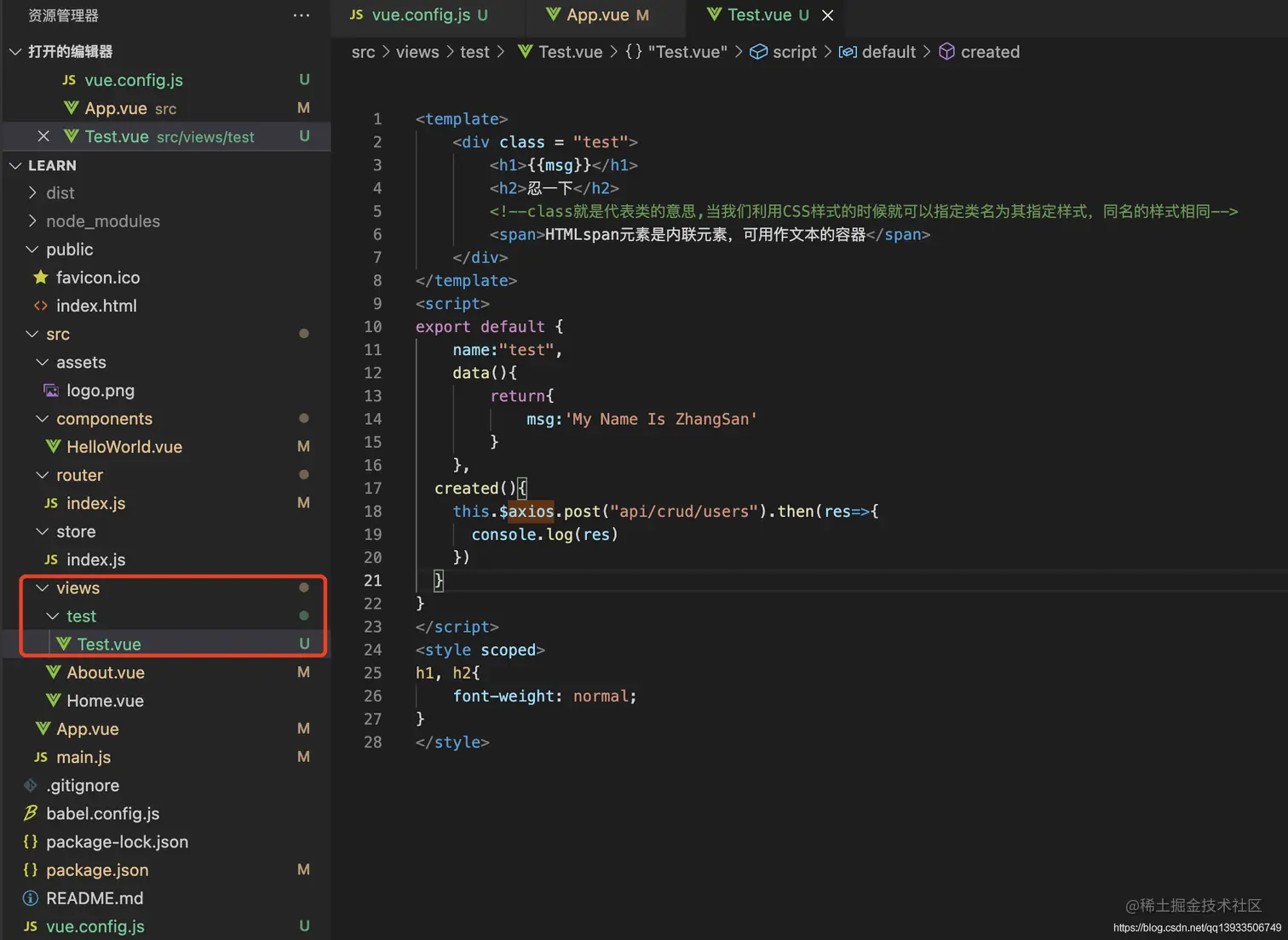Open HelloWorld.vue in components folder
This screenshot has height=940, width=1288.
click(x=165, y=446)
